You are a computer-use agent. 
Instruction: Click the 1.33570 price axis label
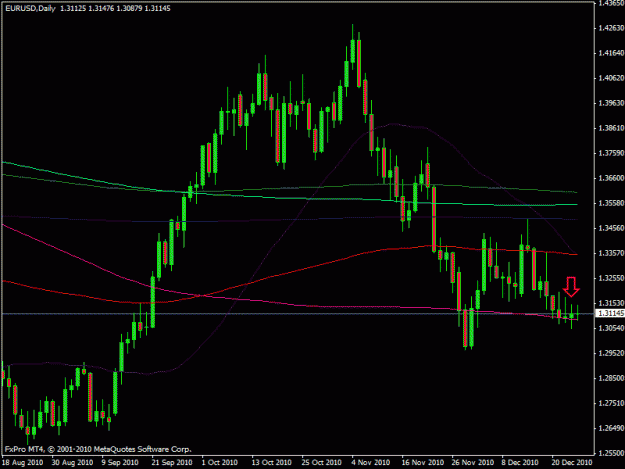pyautogui.click(x=611, y=253)
